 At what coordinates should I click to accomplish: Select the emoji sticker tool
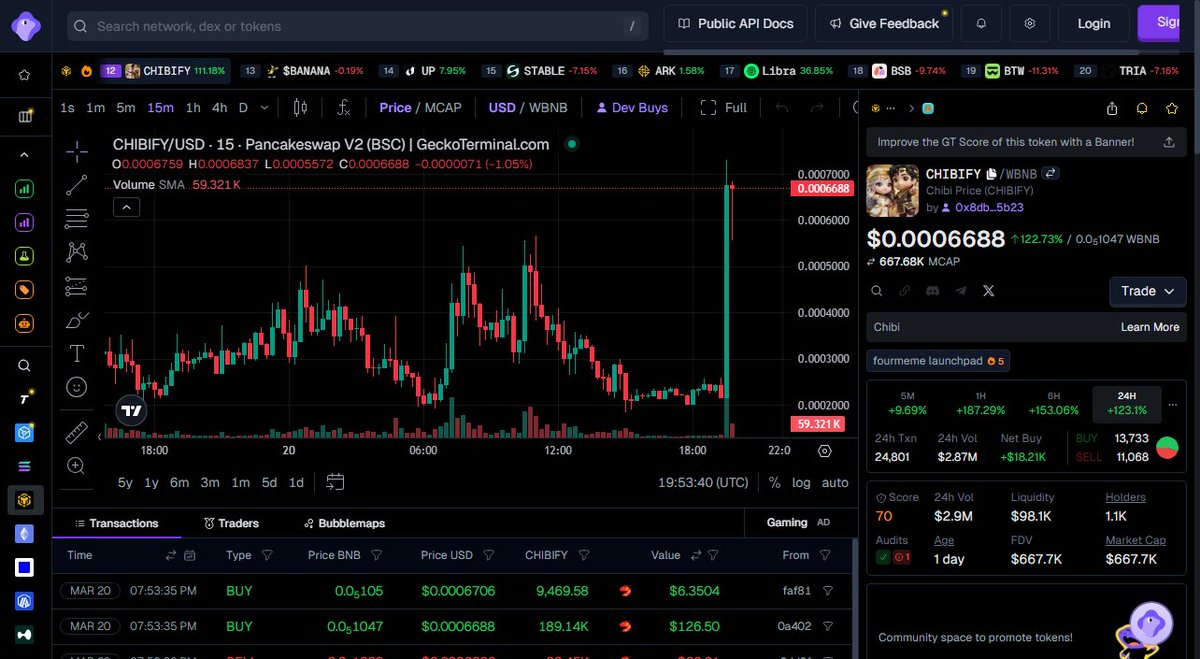pos(76,387)
